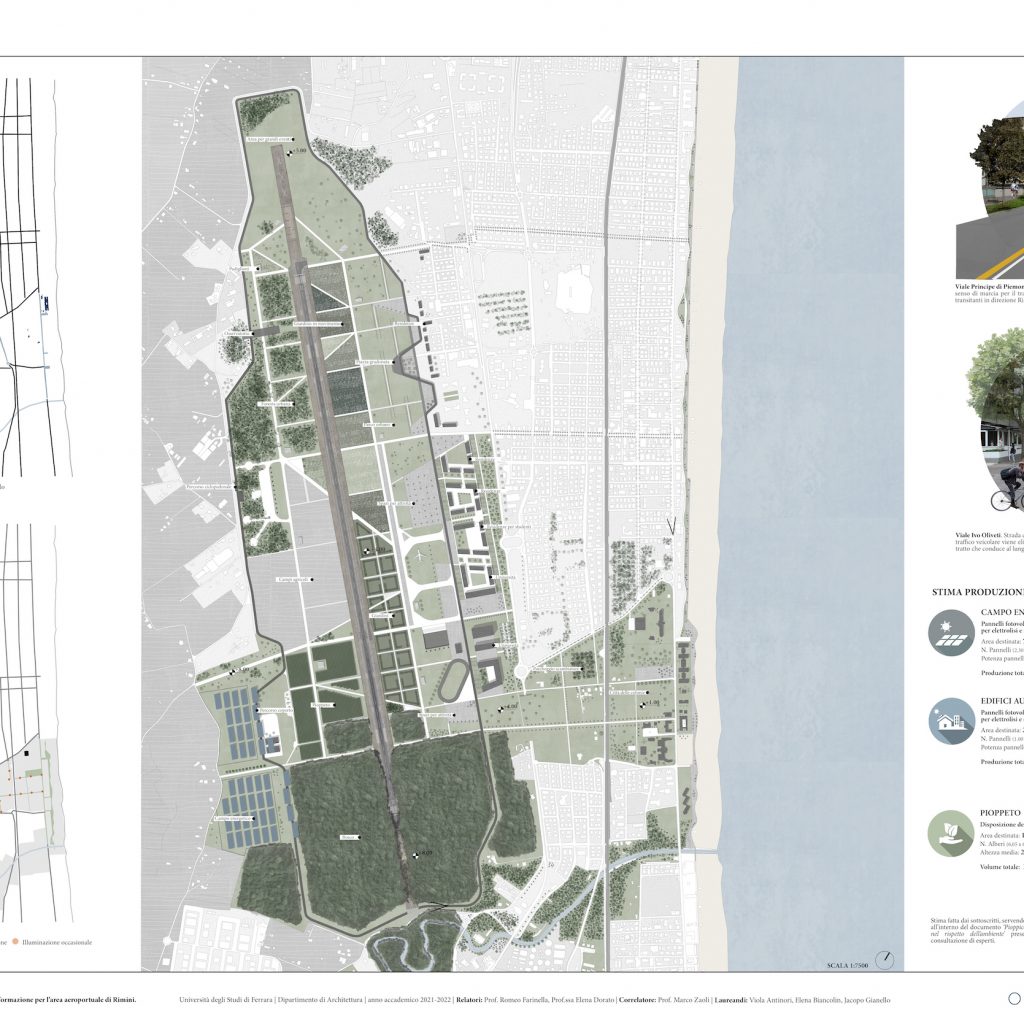Click the solar panel Campo Energetico icon
Viewport: 1024px width, 1024px height.
pos(952,633)
